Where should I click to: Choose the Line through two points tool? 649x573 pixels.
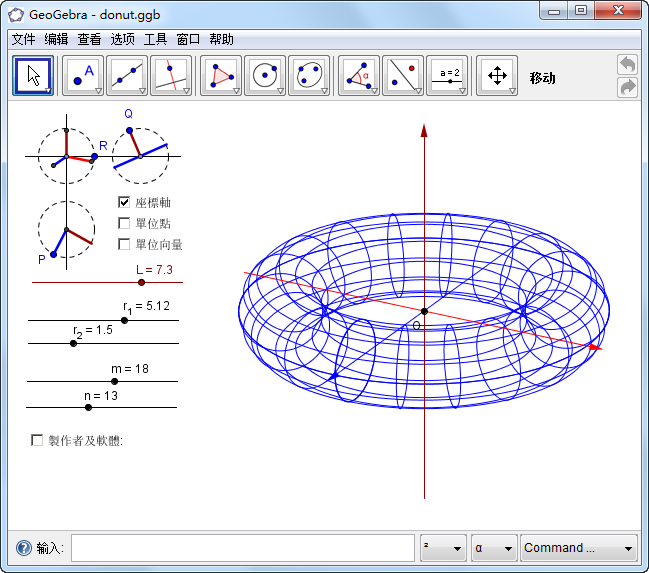(127, 75)
